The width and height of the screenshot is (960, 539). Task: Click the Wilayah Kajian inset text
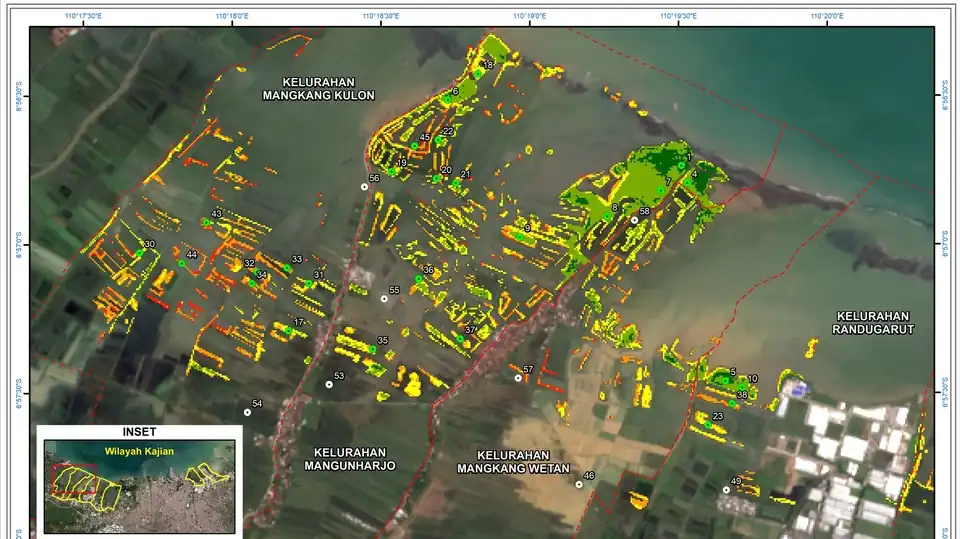(140, 451)
